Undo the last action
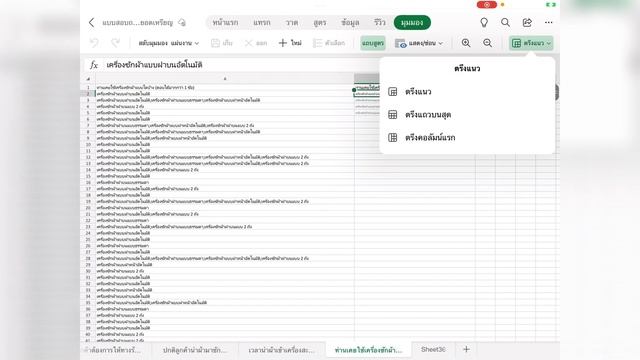This screenshot has width=640, height=360. click(x=94, y=43)
